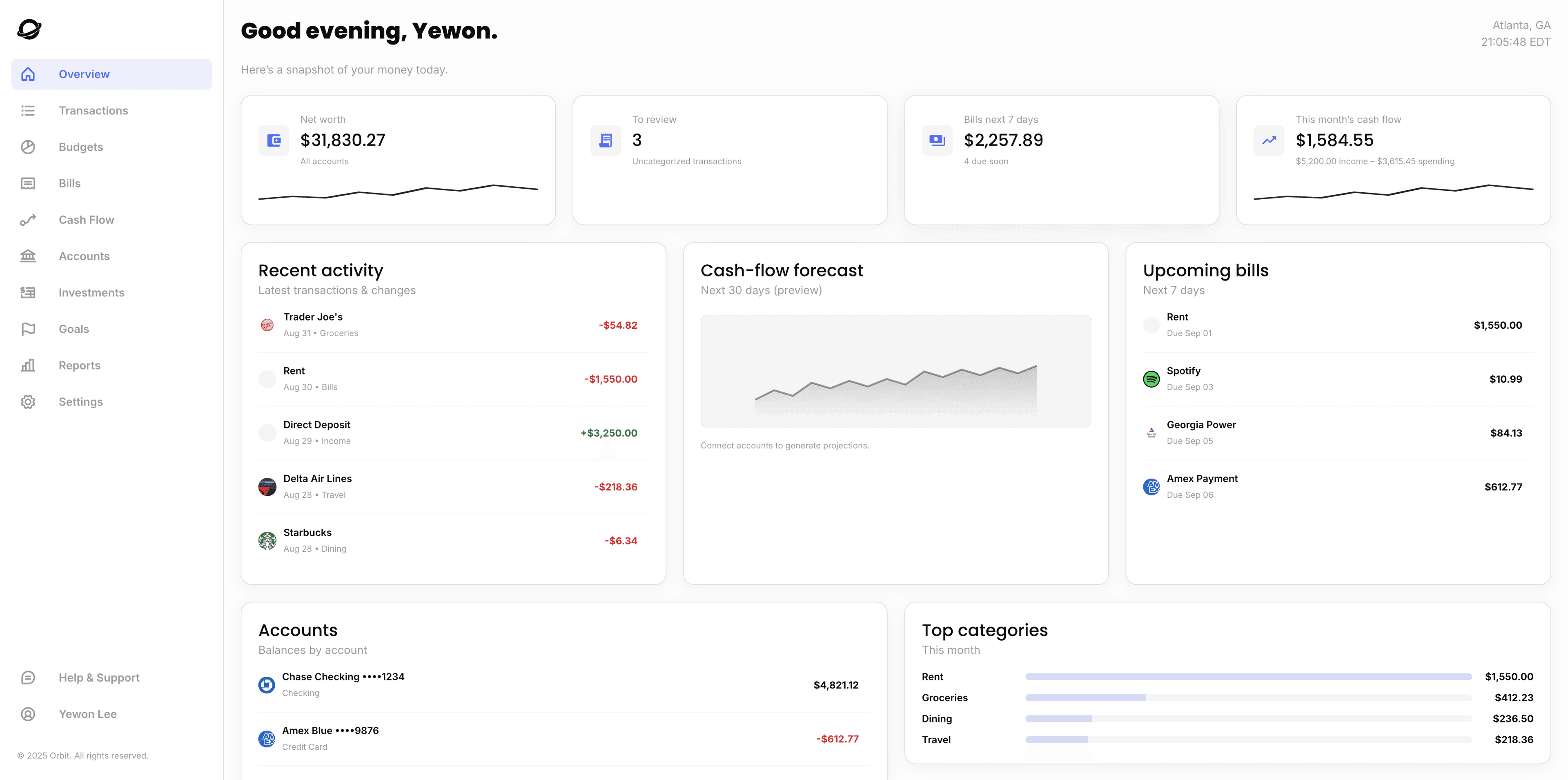Click the Spotify logo in upcoming bills
Screen dimensions: 1568x780
[1151, 379]
